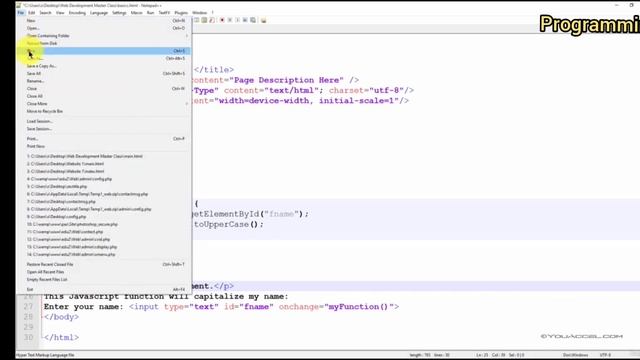Open the View menu
Image resolution: width=640 pixels, height=360 pixels.
tap(60, 13)
